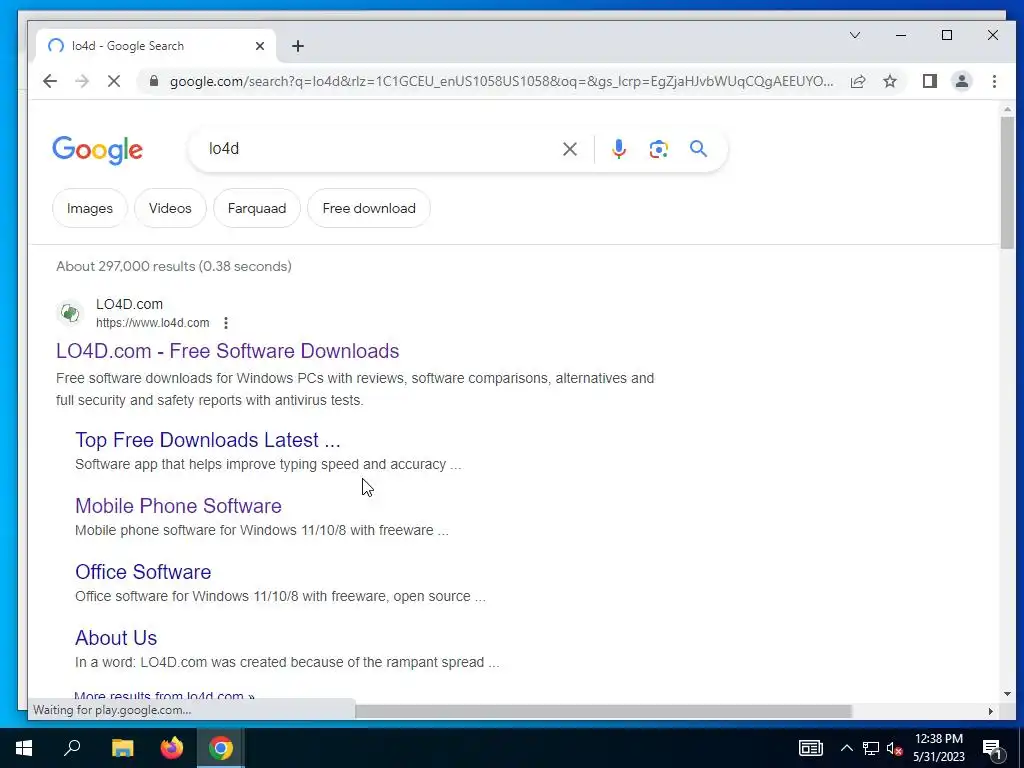Image resolution: width=1024 pixels, height=768 pixels.
Task: Click the scroll right arrow
Action: click(990, 711)
